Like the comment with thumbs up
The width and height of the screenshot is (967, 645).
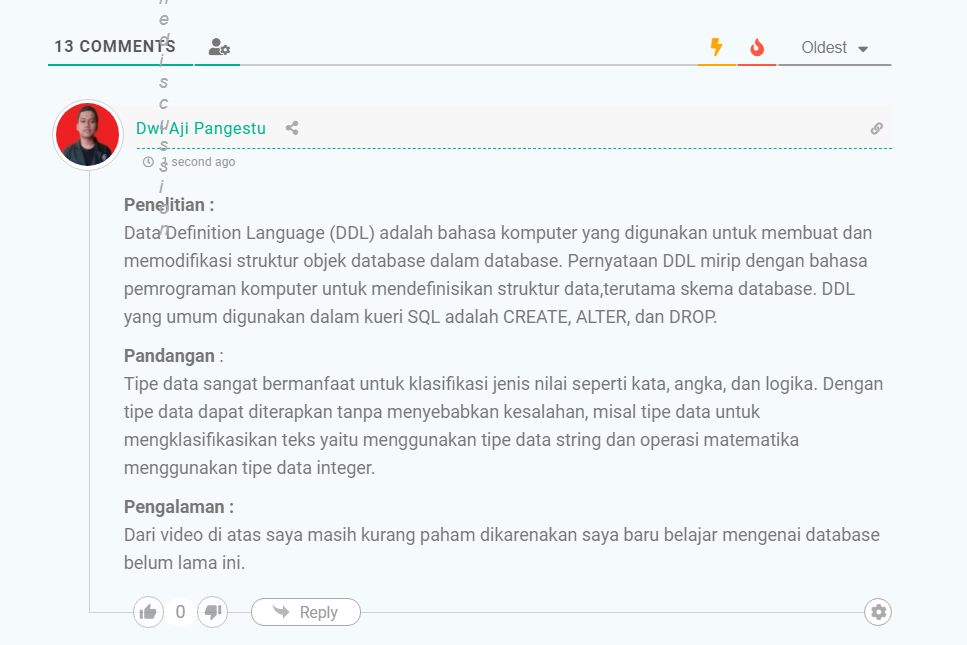pyautogui.click(x=148, y=612)
